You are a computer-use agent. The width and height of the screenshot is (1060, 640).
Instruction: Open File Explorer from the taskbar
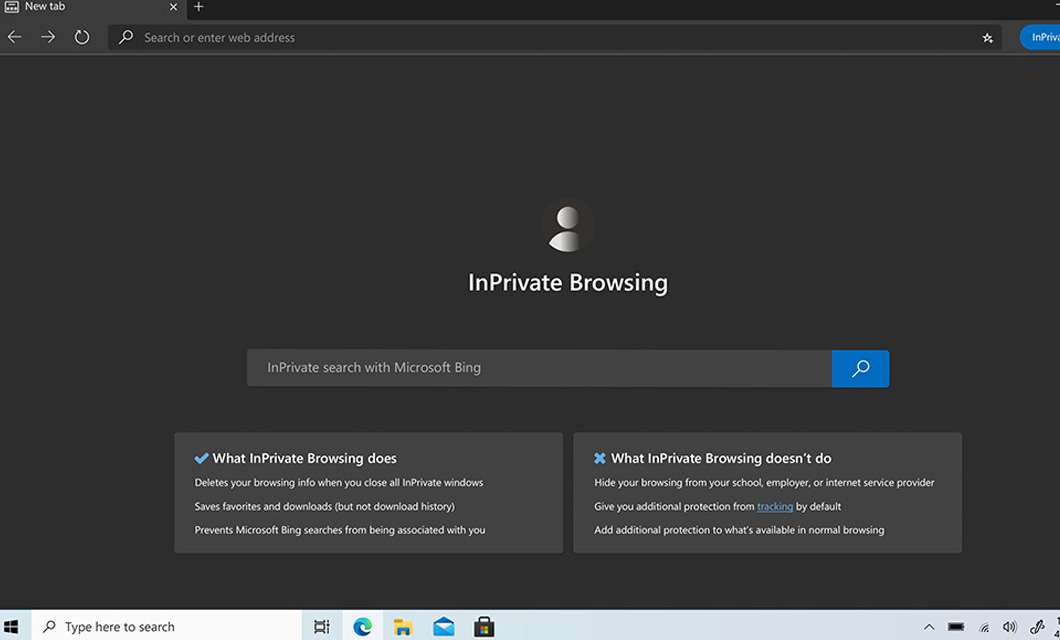(x=403, y=626)
